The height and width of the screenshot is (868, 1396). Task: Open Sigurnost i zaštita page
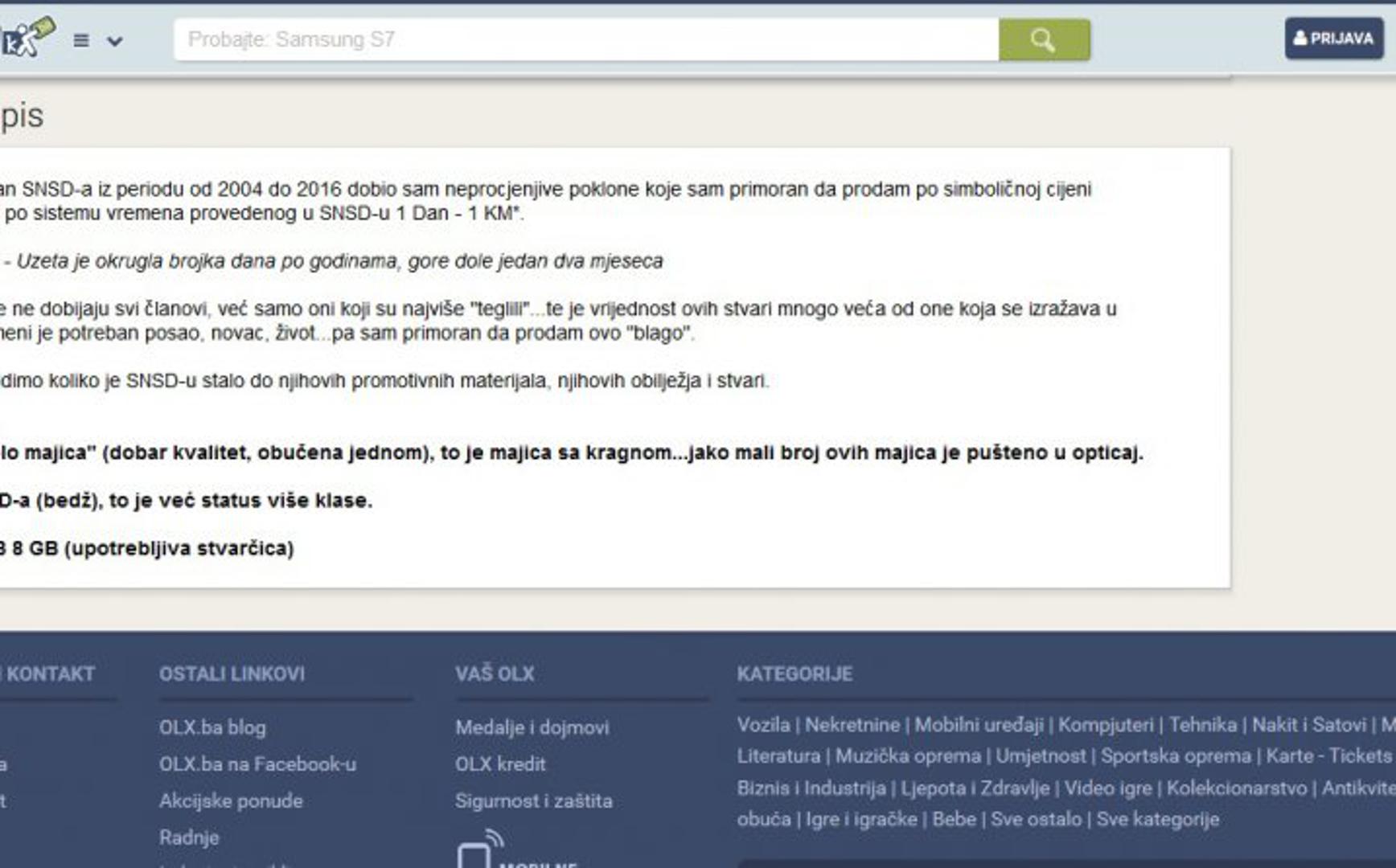coord(533,800)
